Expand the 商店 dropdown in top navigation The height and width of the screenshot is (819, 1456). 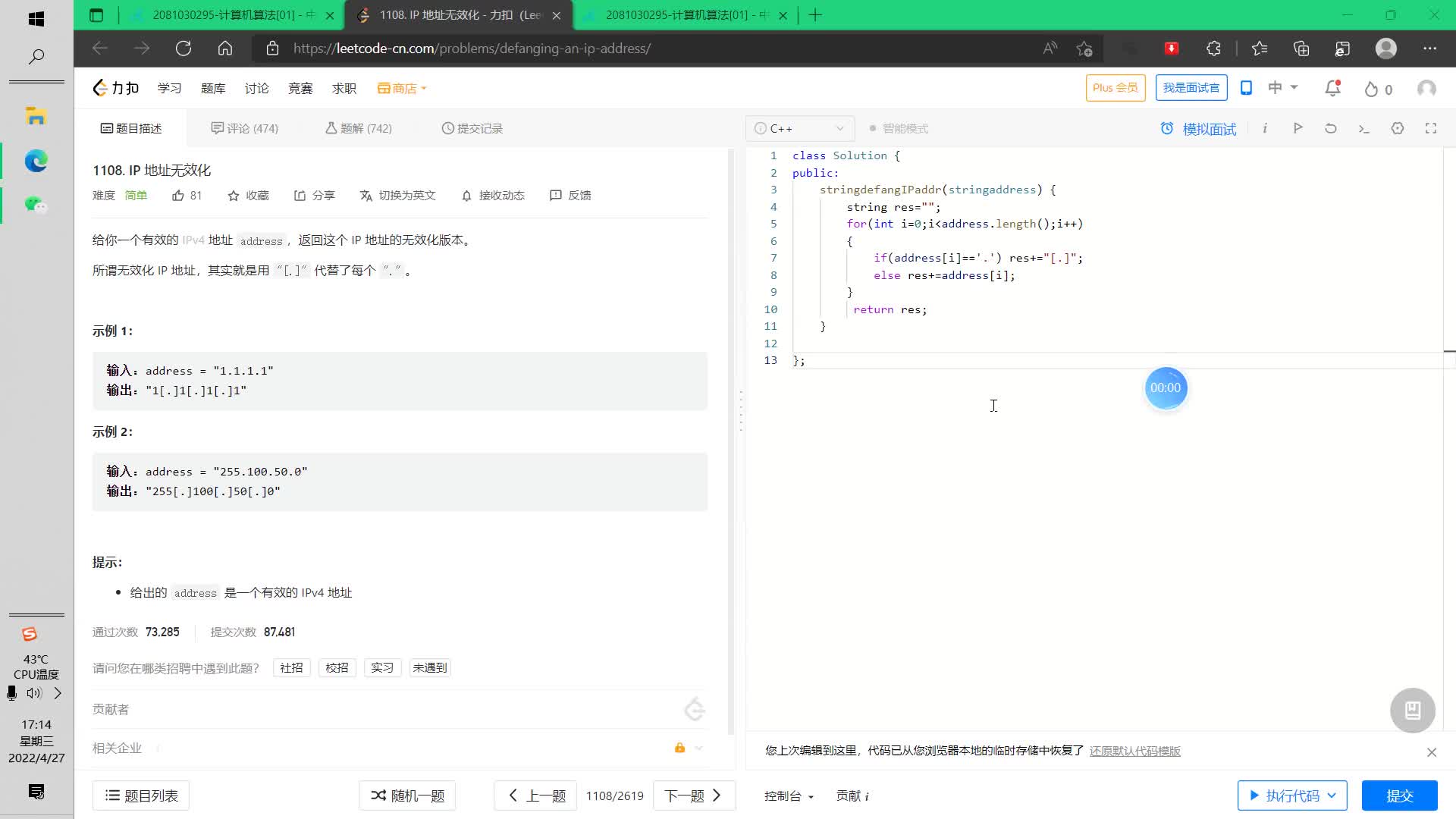[401, 88]
